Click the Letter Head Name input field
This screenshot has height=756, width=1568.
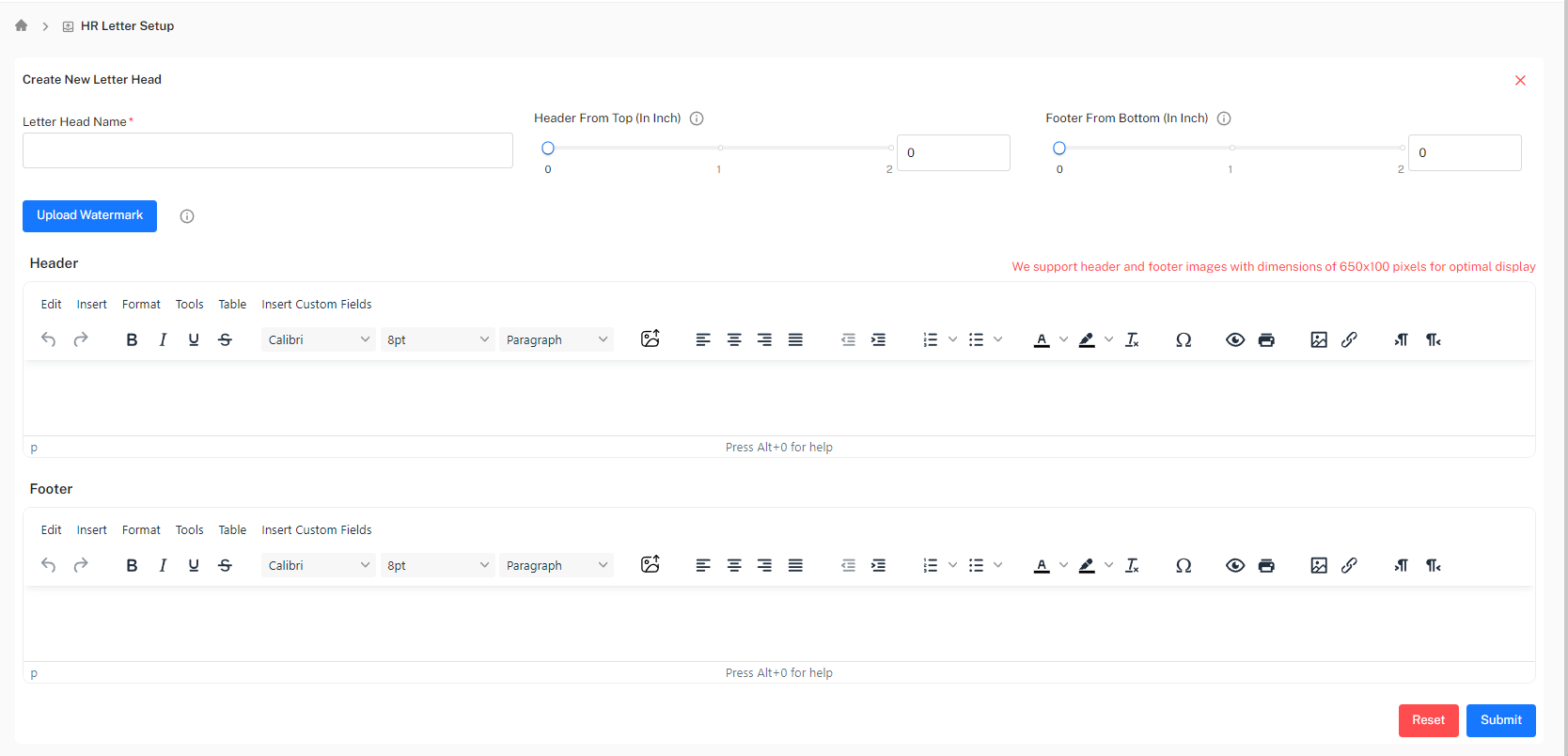(x=268, y=150)
